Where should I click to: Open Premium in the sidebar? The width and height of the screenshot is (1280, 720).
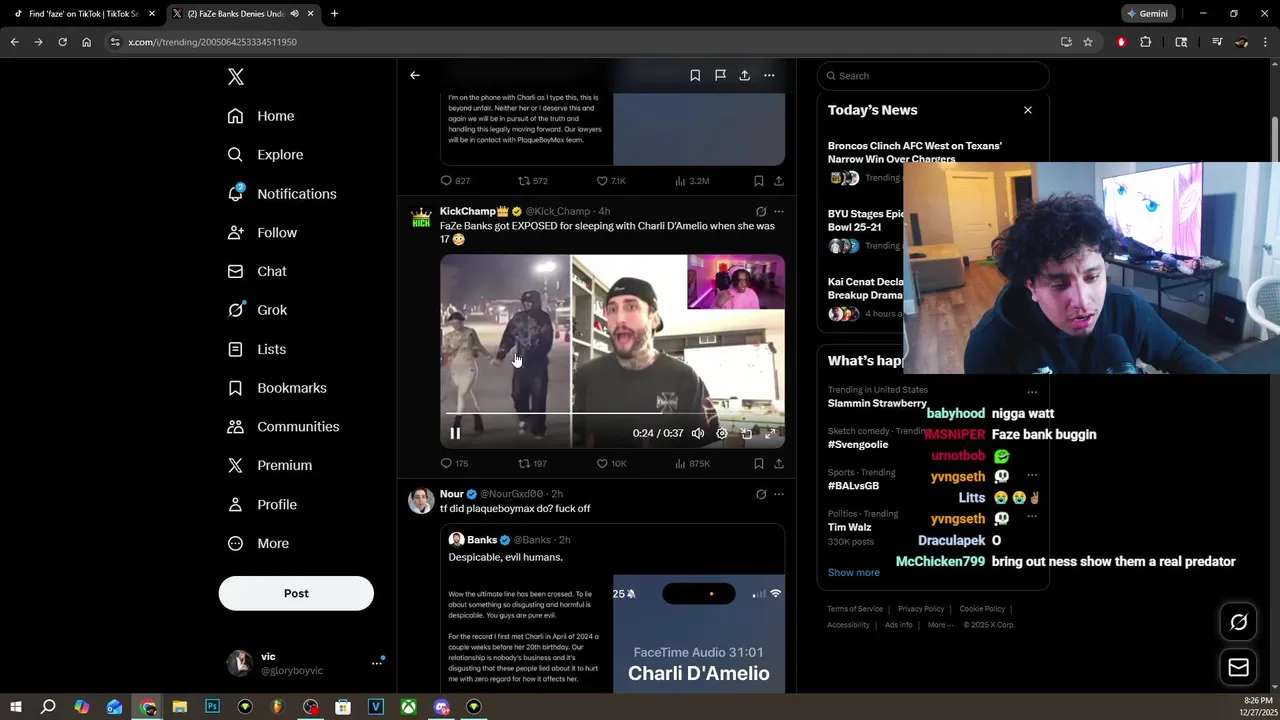click(x=270, y=466)
